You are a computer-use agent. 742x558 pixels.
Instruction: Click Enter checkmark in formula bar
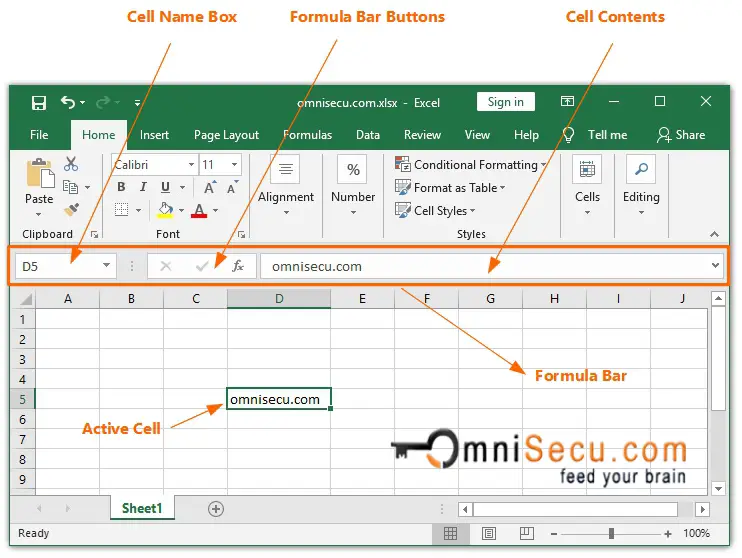[202, 266]
